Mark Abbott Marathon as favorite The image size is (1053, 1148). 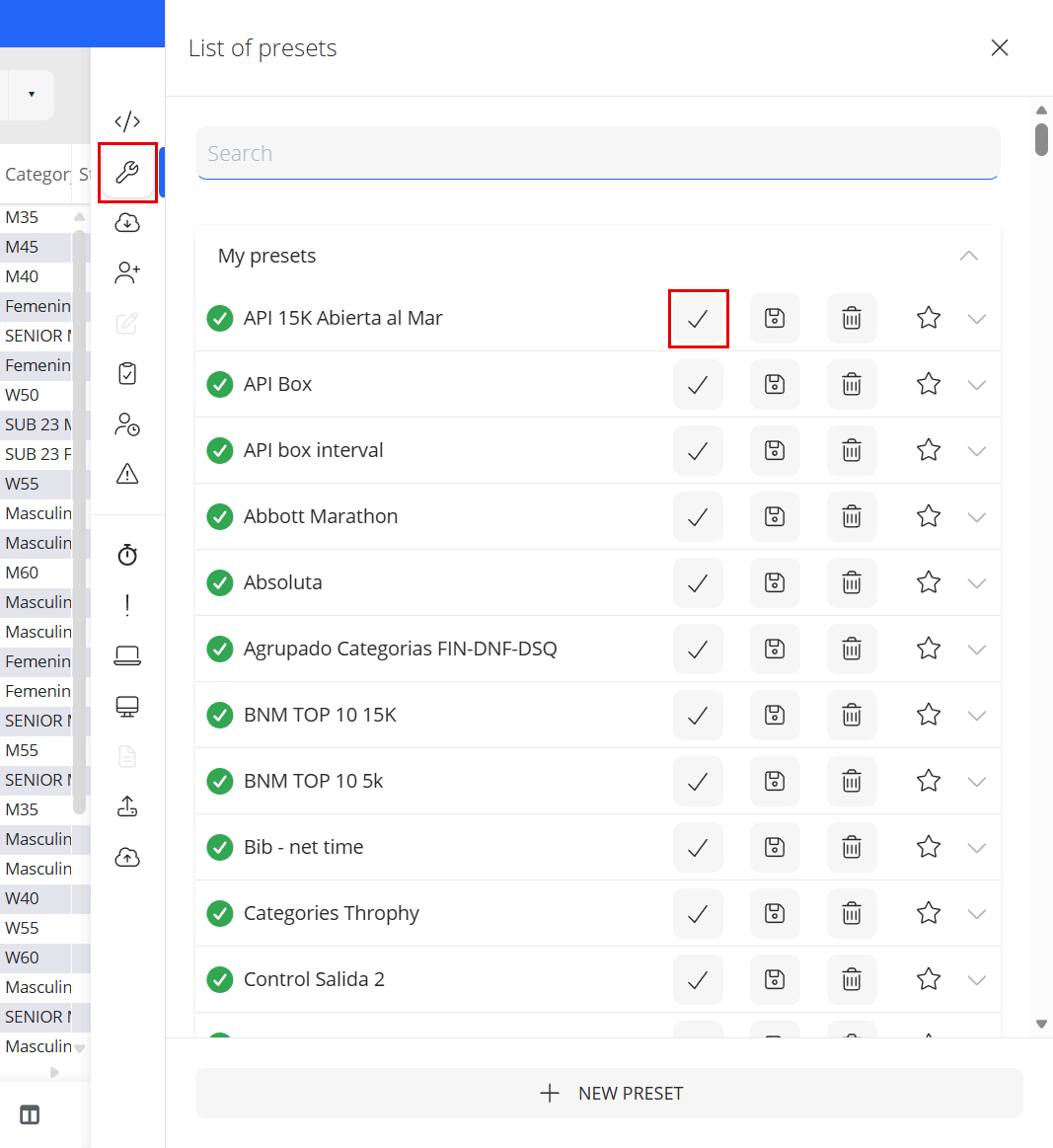(929, 516)
